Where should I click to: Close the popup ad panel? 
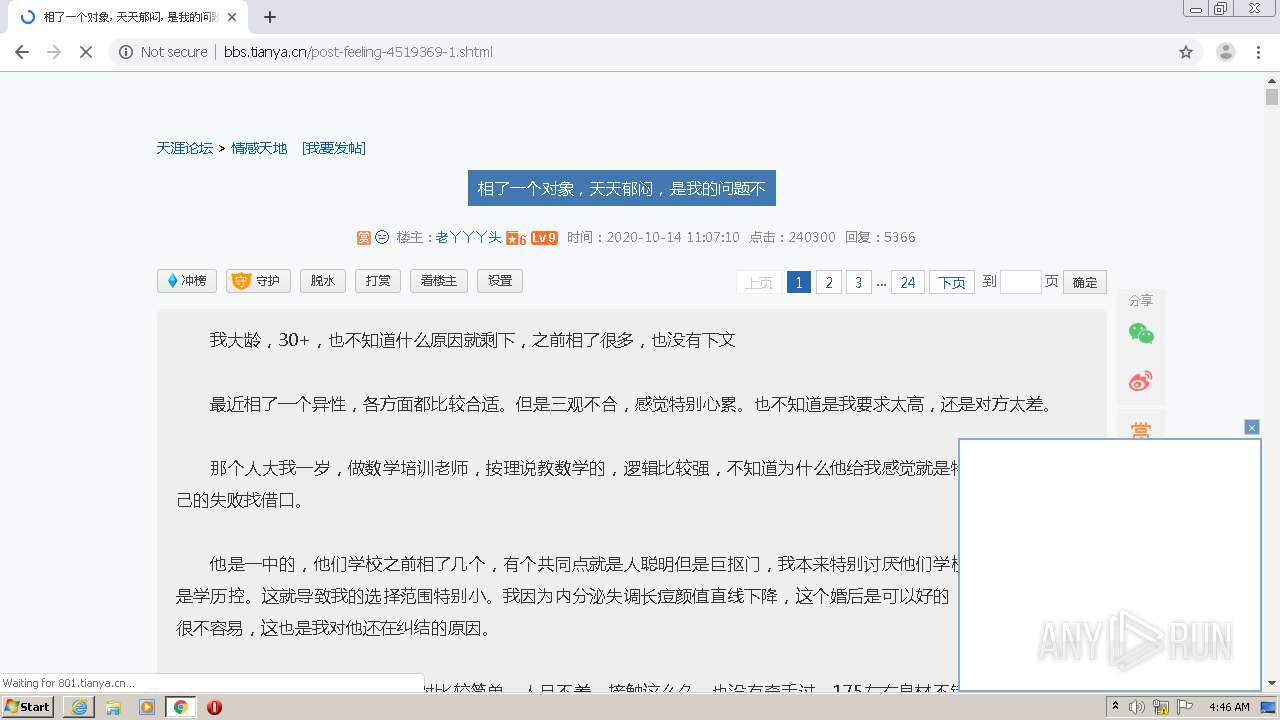(1252, 427)
